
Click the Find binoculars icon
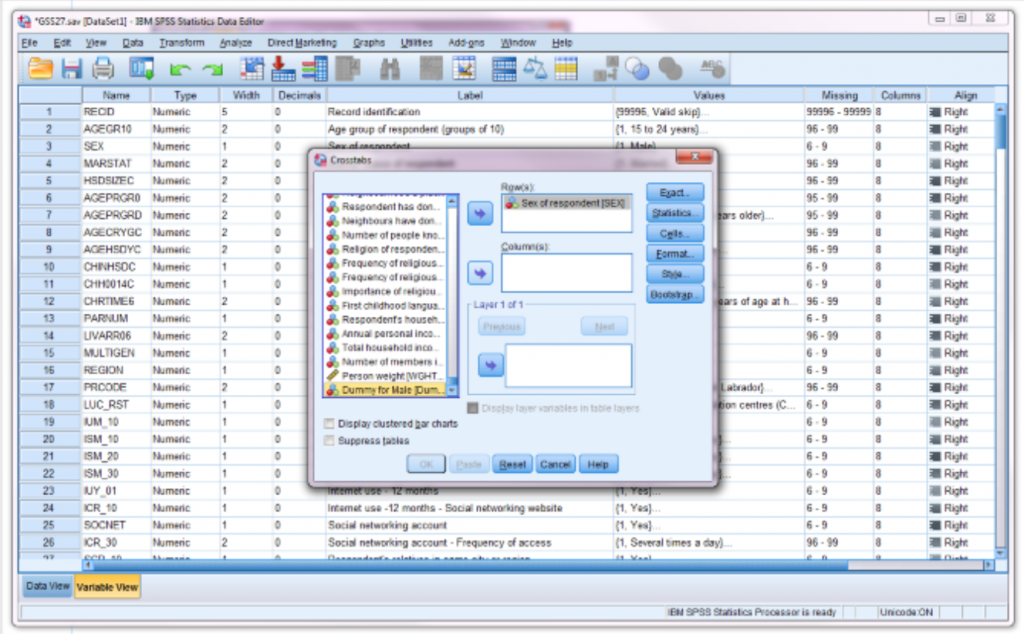pos(390,69)
